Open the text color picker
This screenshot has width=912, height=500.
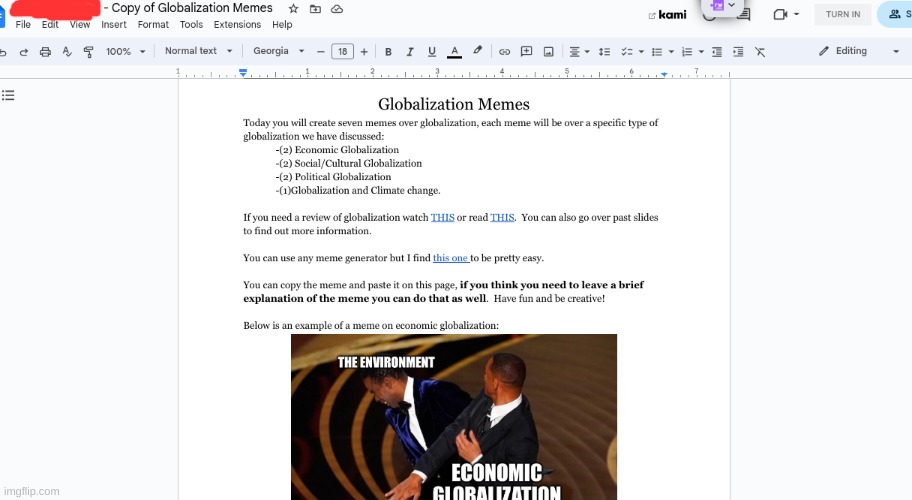[x=454, y=52]
